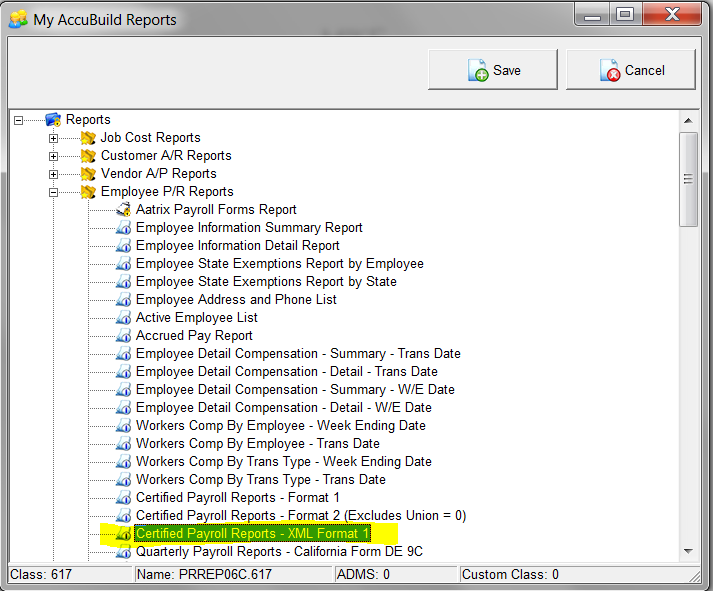This screenshot has width=713, height=591.
Task: Click the Reports root folder icon
Action: tap(53, 120)
